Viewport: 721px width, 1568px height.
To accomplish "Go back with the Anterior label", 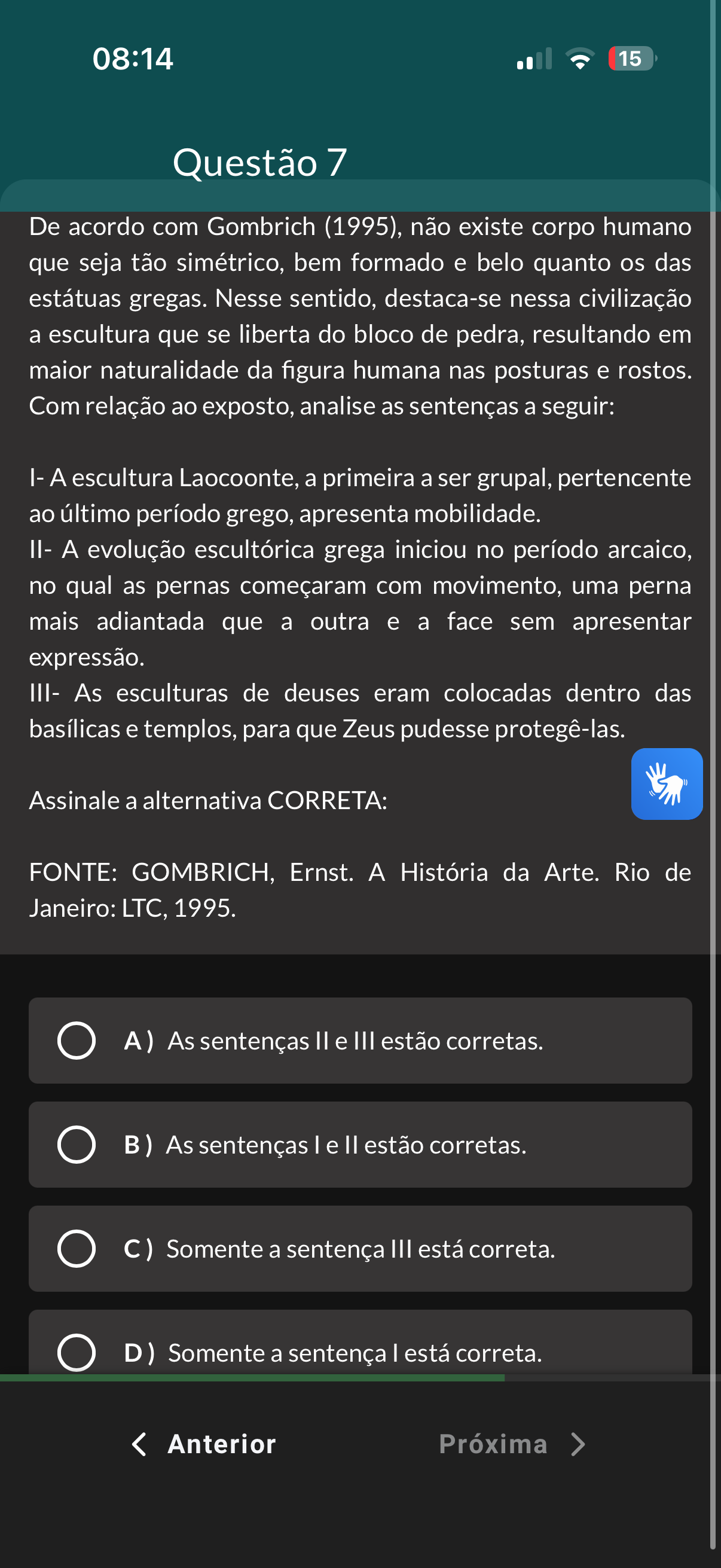I will [x=221, y=1444].
